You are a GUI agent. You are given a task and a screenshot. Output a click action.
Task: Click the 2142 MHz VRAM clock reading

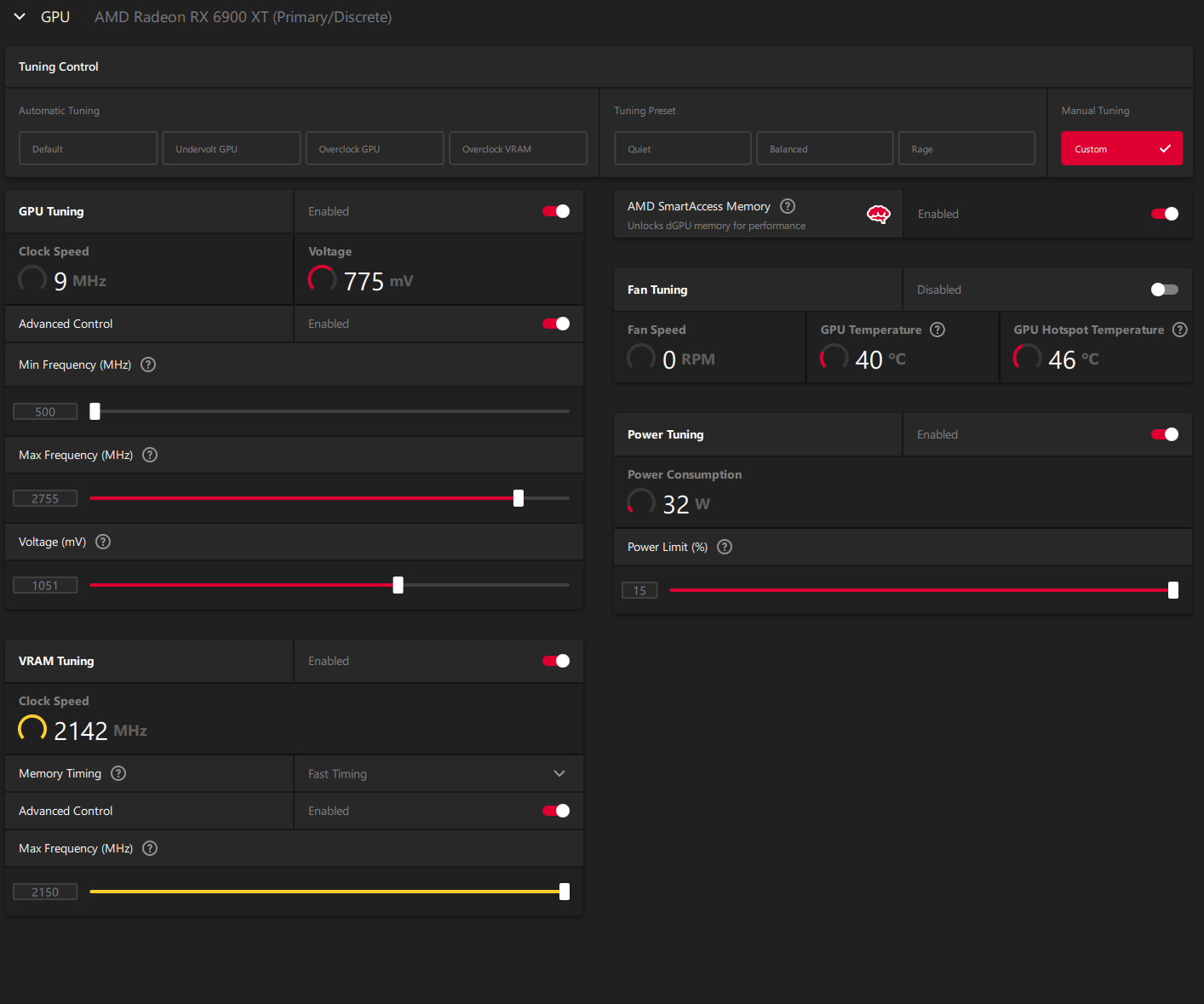click(x=100, y=731)
